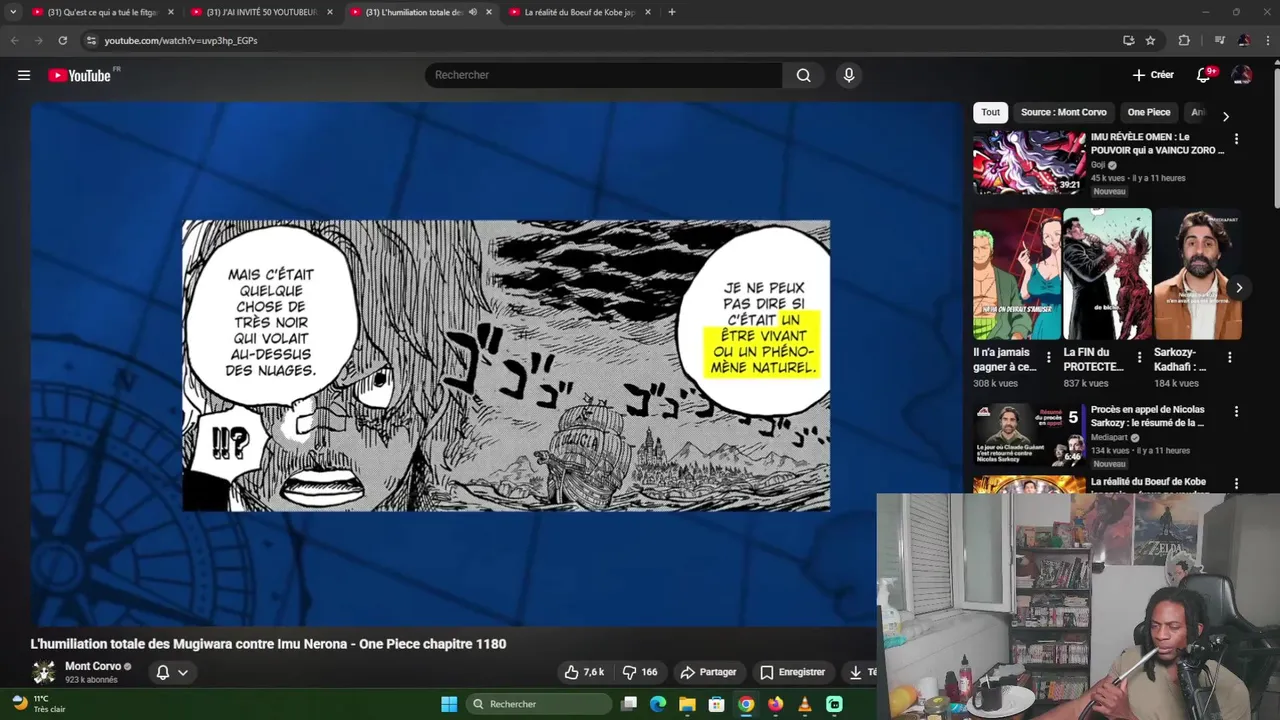This screenshot has width=1280, height=720.
Task: Install app icon in address bar
Action: coord(1128,40)
